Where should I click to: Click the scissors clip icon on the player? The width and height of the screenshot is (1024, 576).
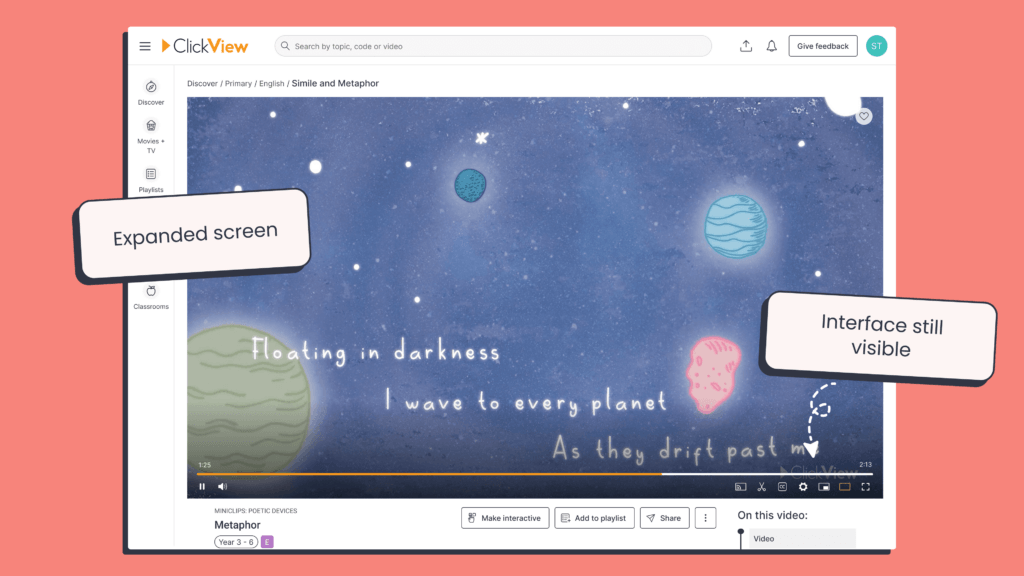[x=761, y=487]
